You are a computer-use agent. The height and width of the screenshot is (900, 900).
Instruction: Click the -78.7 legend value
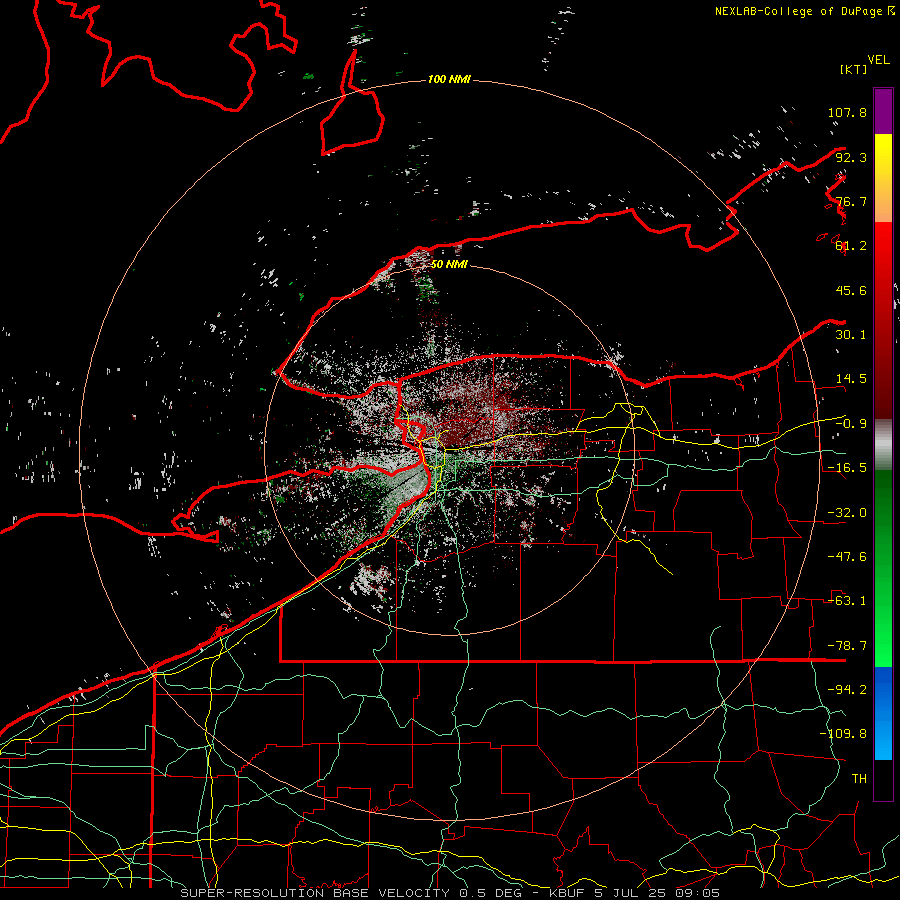coord(847,646)
